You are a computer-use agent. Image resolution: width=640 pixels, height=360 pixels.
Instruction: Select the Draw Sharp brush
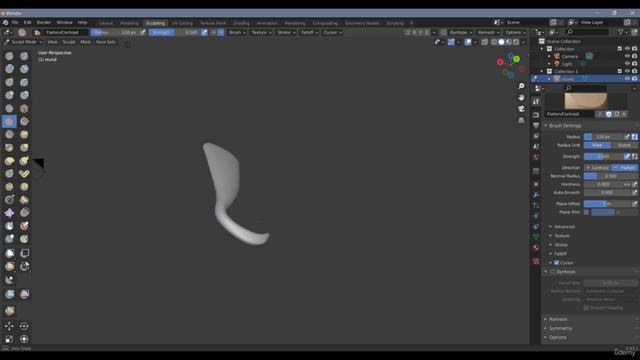(24, 56)
